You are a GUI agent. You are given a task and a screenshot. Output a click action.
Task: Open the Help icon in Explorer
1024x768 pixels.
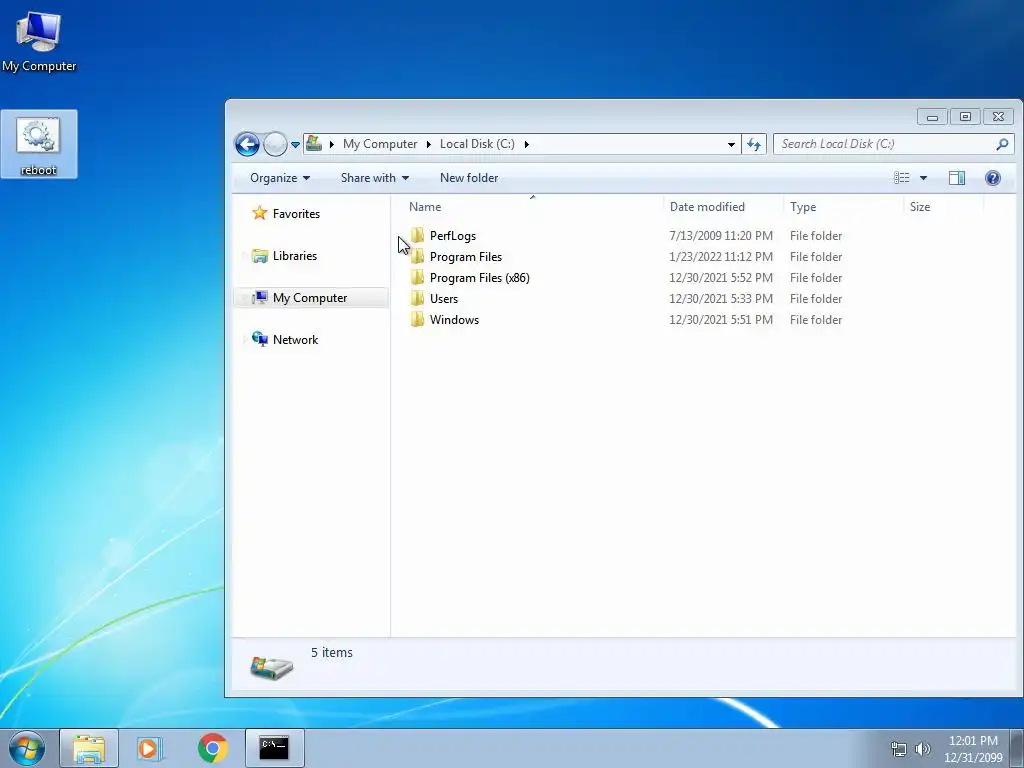coord(993,178)
